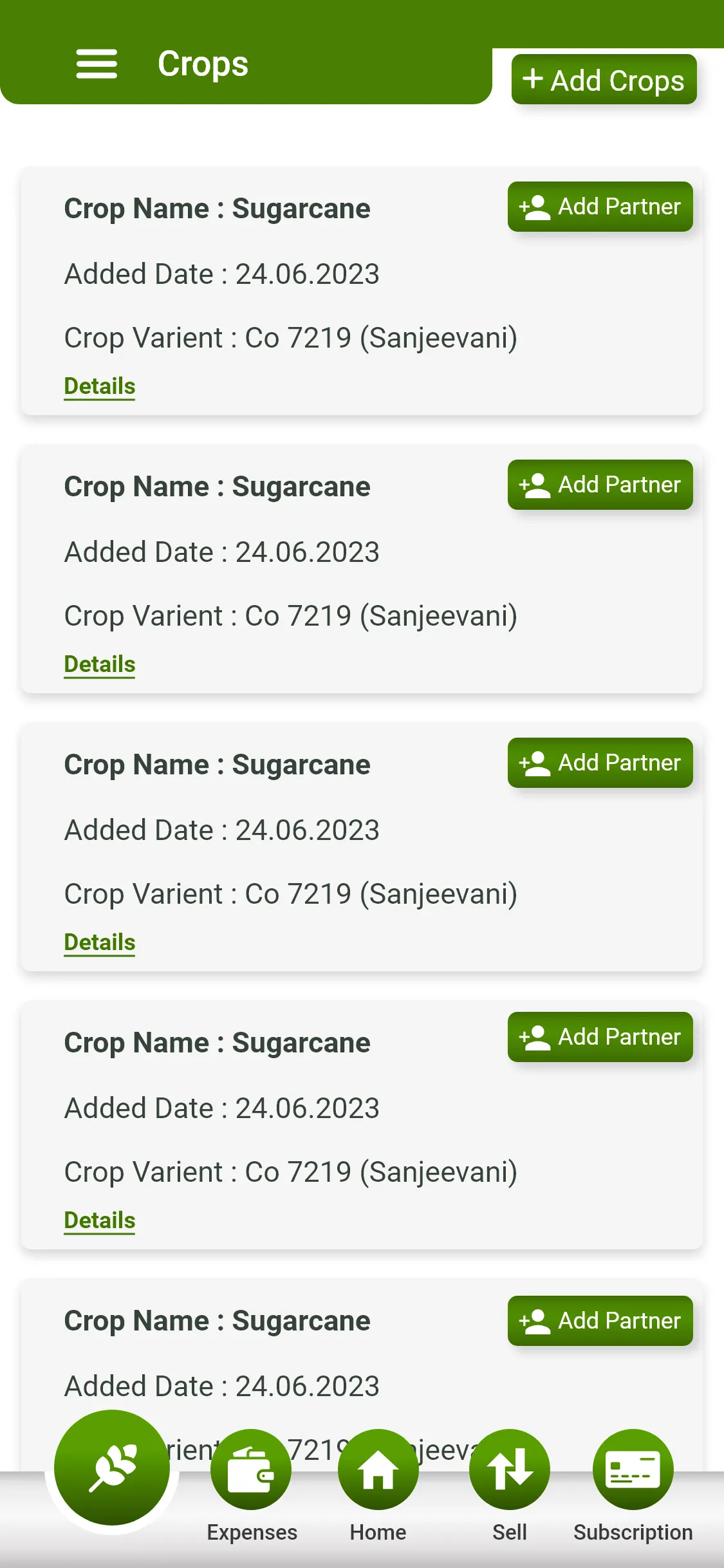Add partner to second Sugarcane crop
Screen dimensions: 724x1568
600,485
